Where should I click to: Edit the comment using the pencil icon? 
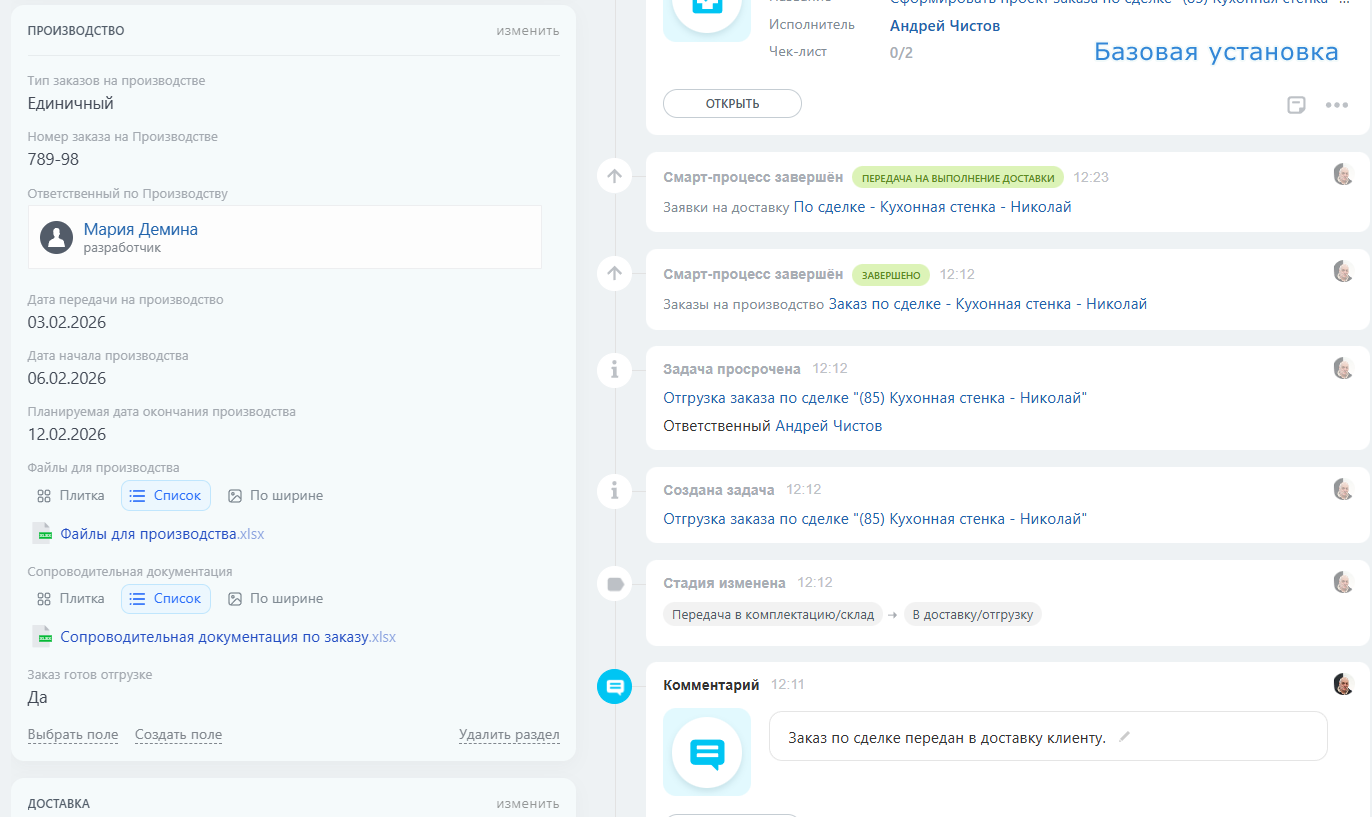pos(1124,737)
